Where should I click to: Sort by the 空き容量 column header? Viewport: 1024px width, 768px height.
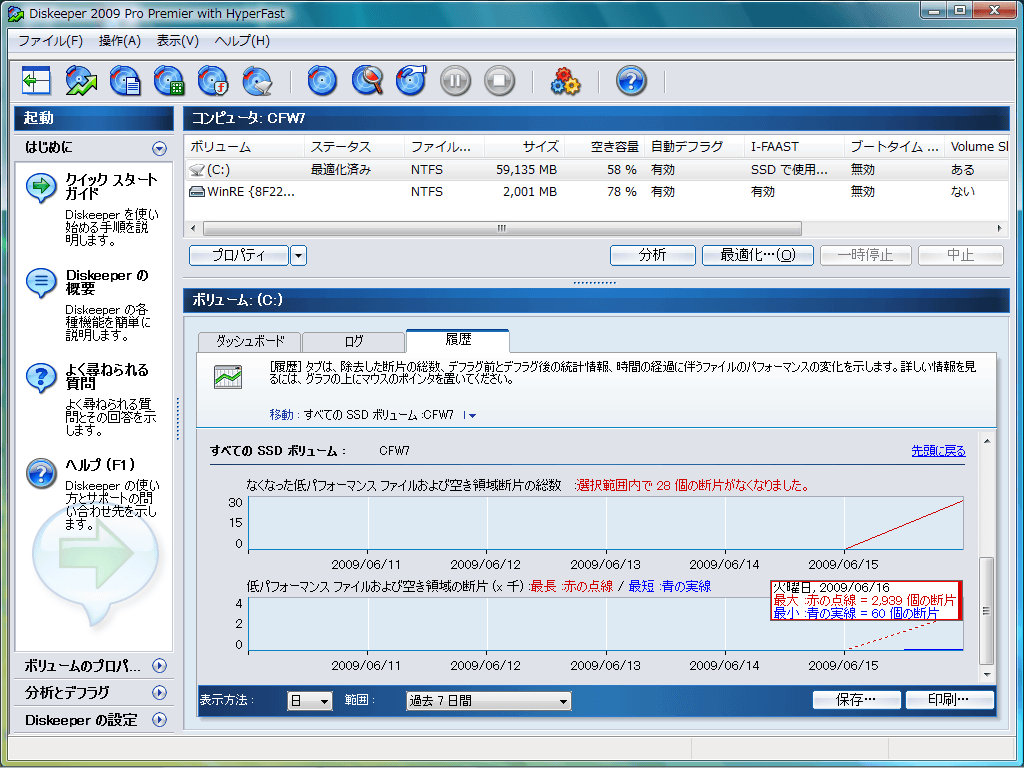605,147
